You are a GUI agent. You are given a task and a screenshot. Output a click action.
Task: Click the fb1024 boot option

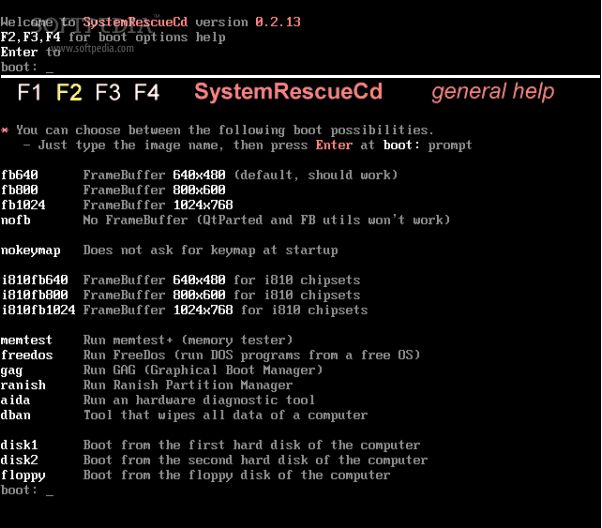[x=23, y=205]
